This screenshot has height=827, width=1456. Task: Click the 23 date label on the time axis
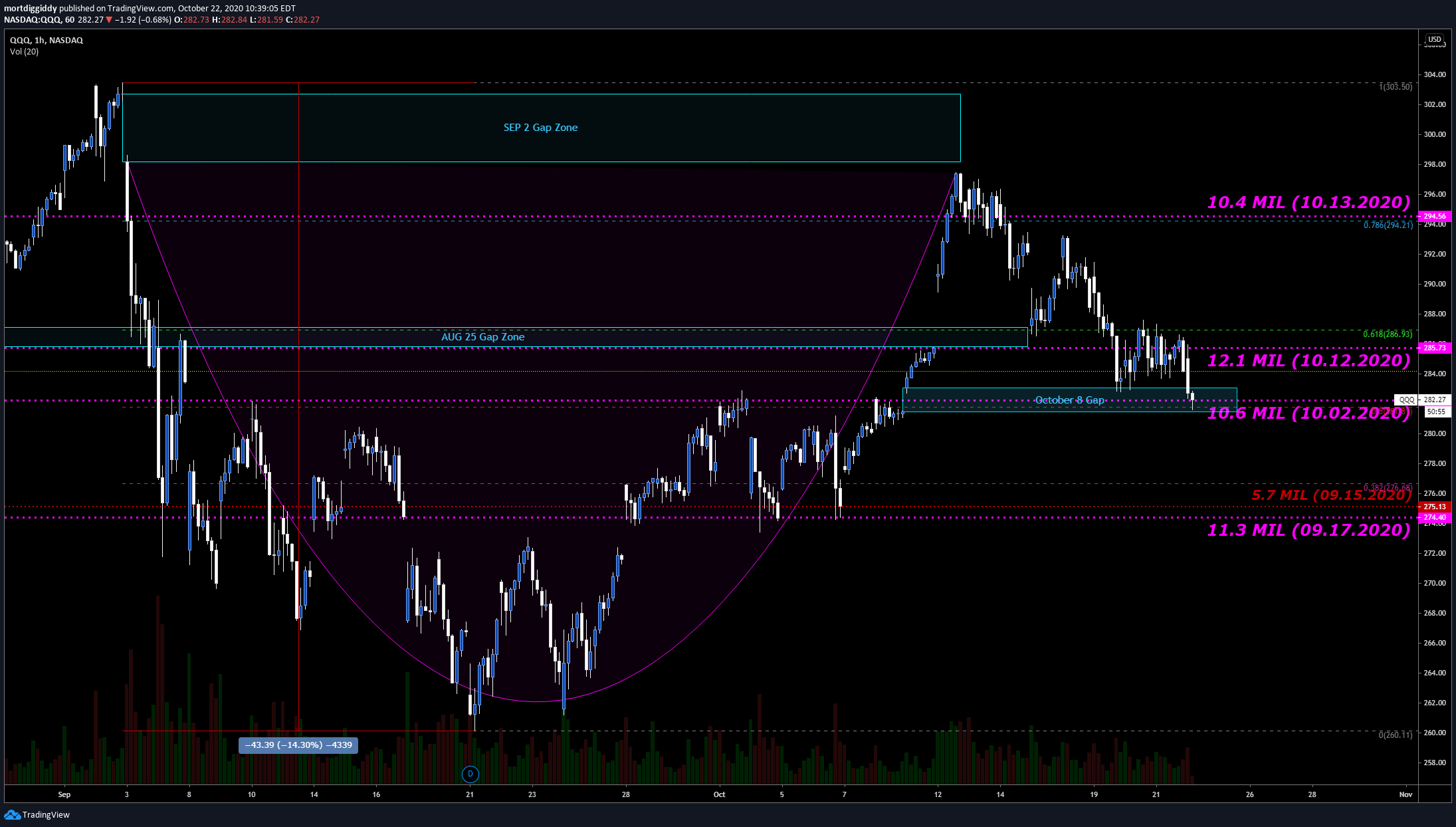coord(532,794)
